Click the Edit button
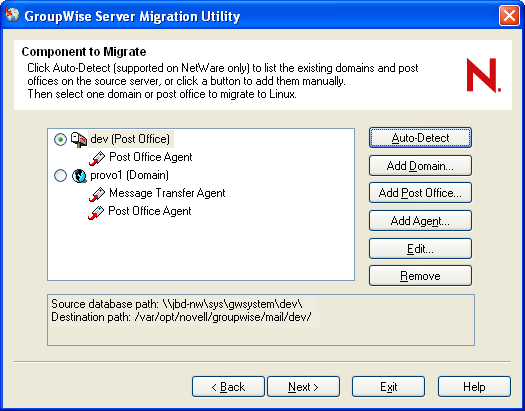The height and width of the screenshot is (411, 525). coord(420,248)
